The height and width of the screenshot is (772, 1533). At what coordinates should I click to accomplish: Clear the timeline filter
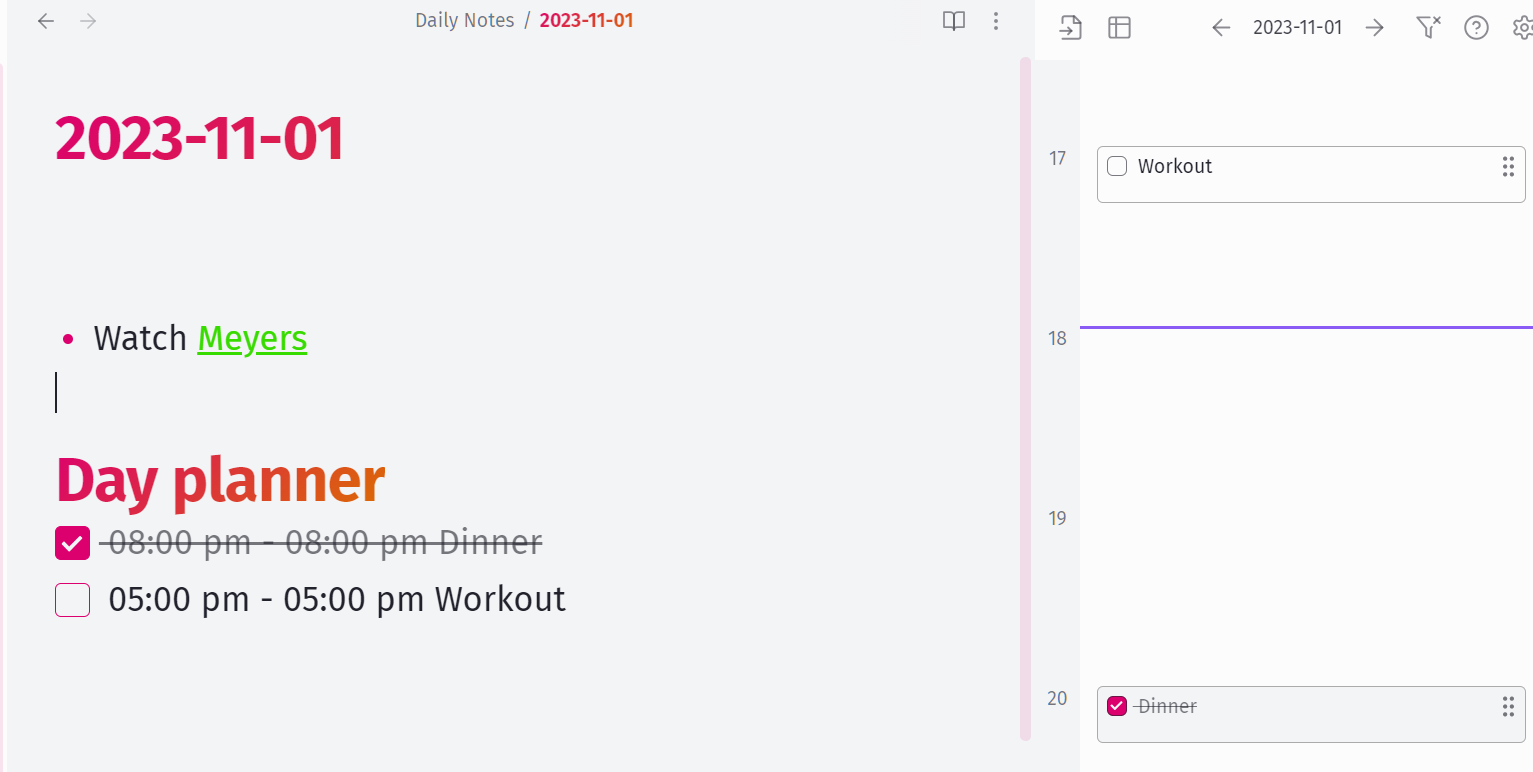(x=1428, y=27)
